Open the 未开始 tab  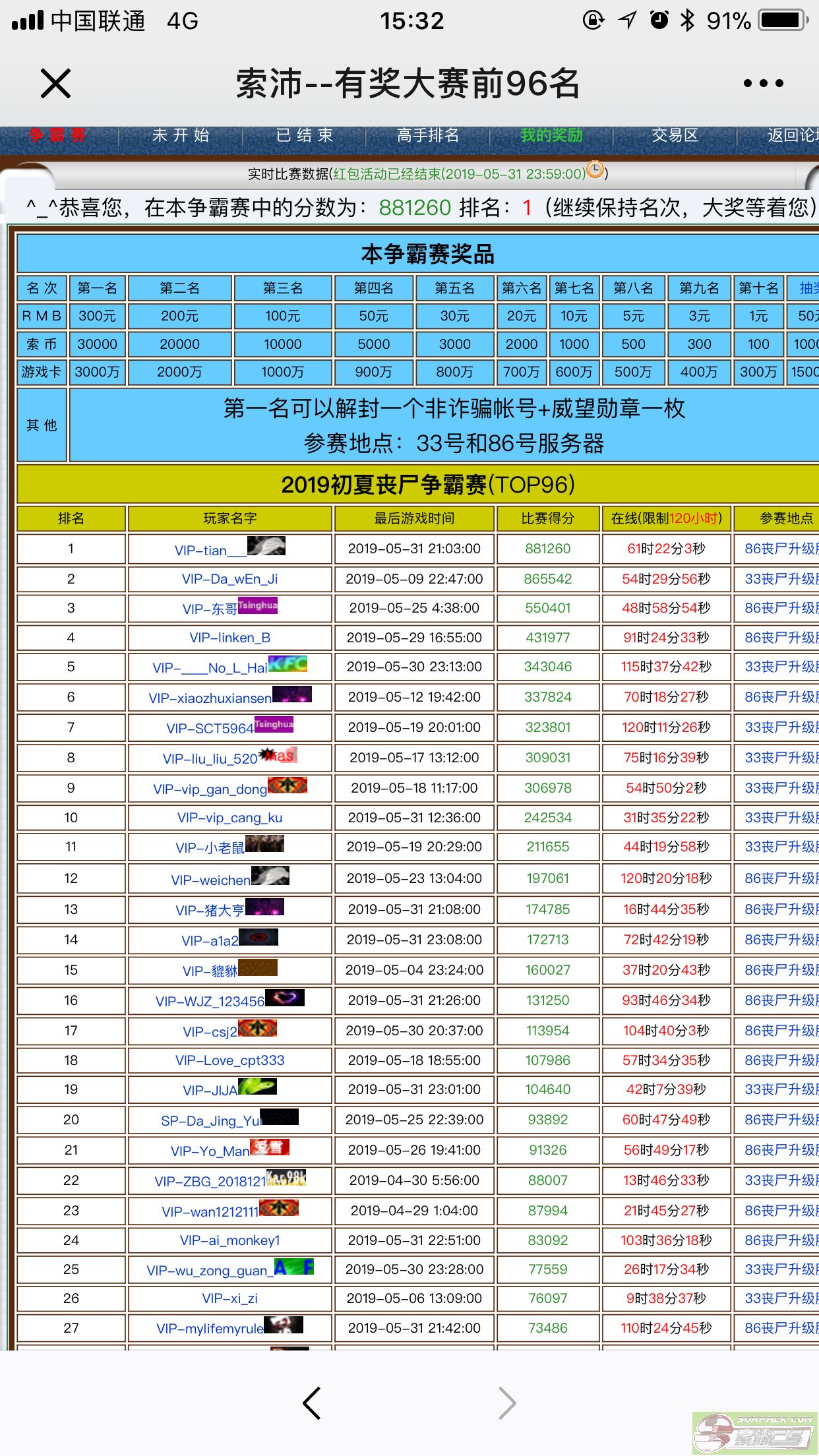click(181, 136)
